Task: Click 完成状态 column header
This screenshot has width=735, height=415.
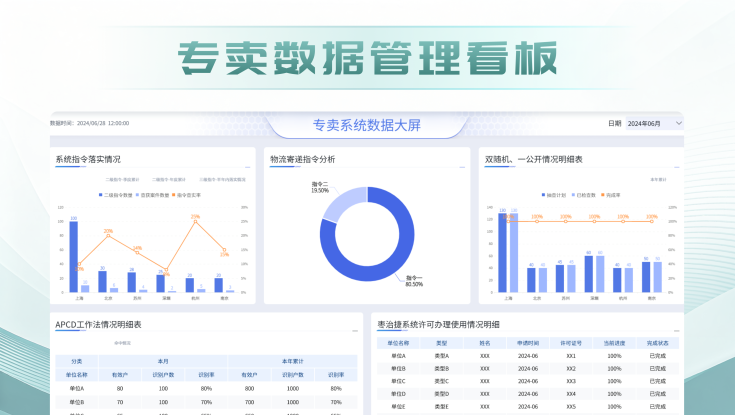Action: point(658,342)
